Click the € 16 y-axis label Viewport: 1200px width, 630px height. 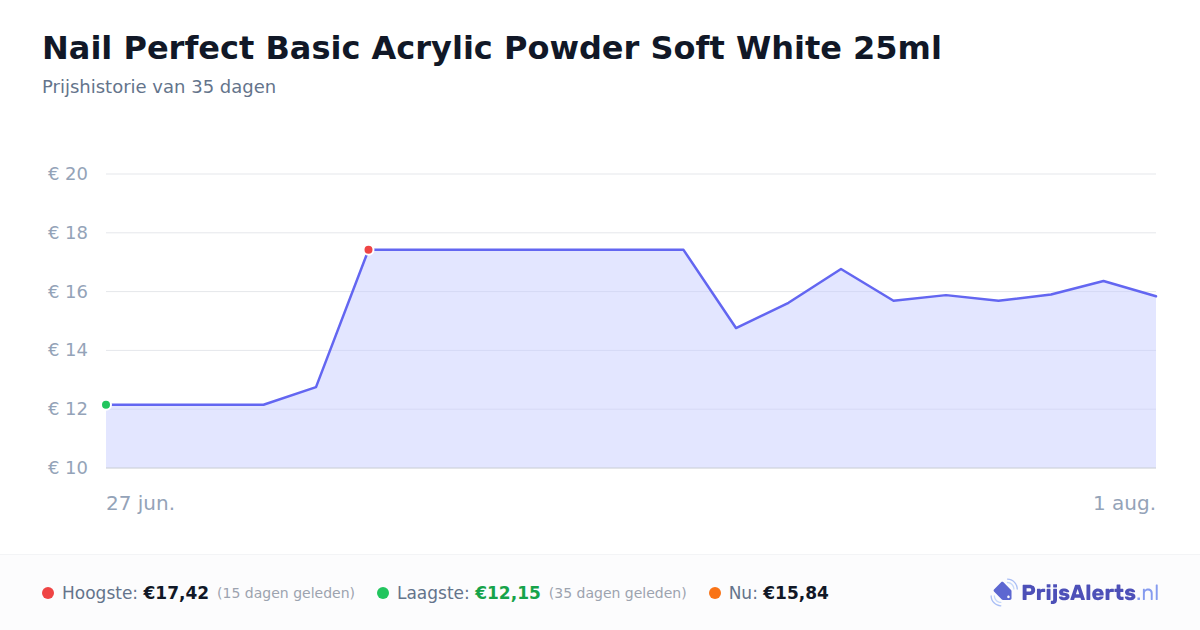[68, 292]
